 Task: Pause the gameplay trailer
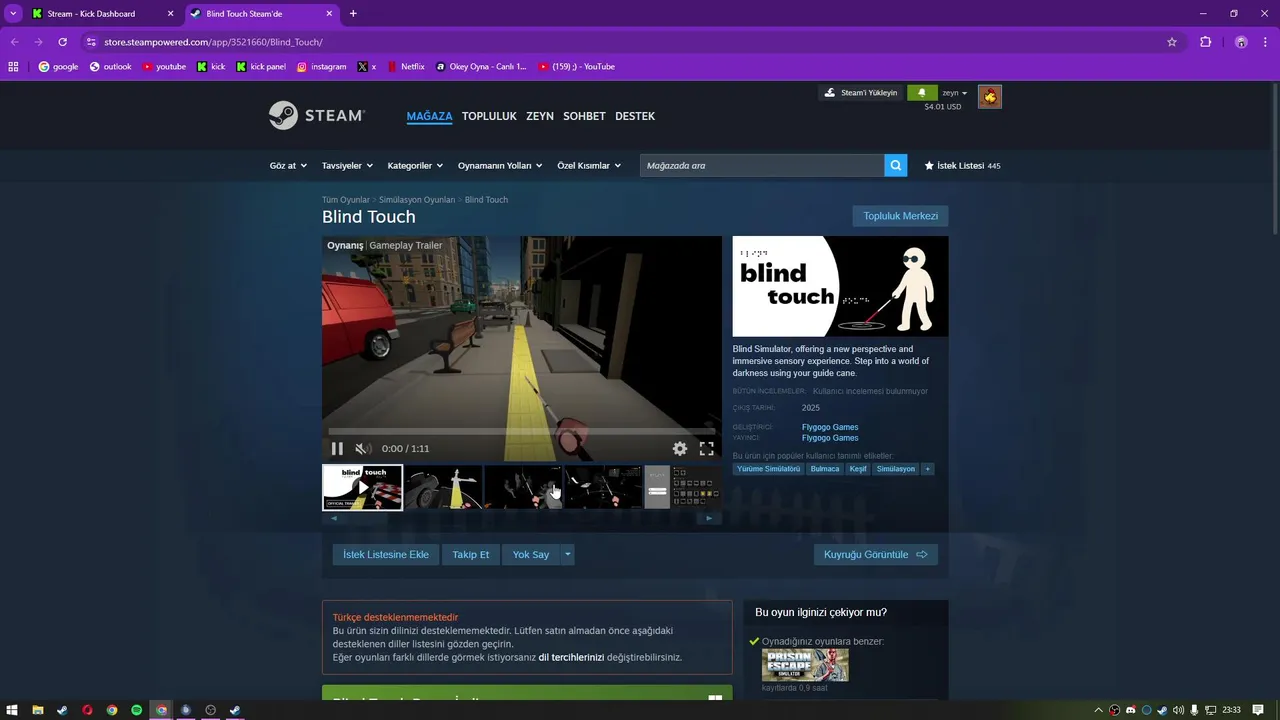click(337, 449)
